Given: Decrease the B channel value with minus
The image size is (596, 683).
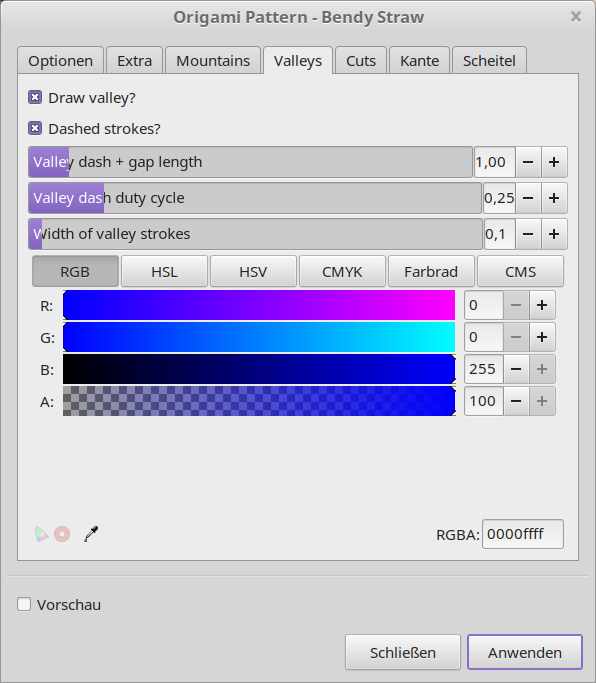Looking at the screenshot, I should [516, 369].
